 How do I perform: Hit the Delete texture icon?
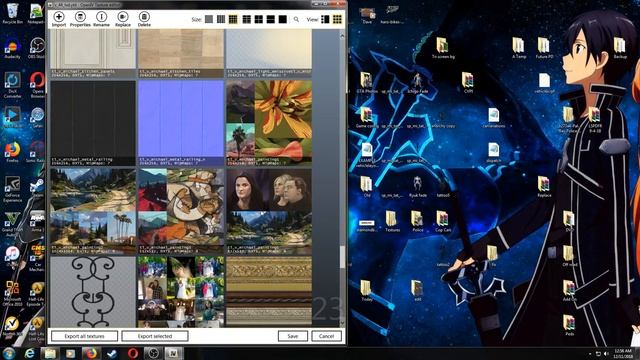point(144,19)
